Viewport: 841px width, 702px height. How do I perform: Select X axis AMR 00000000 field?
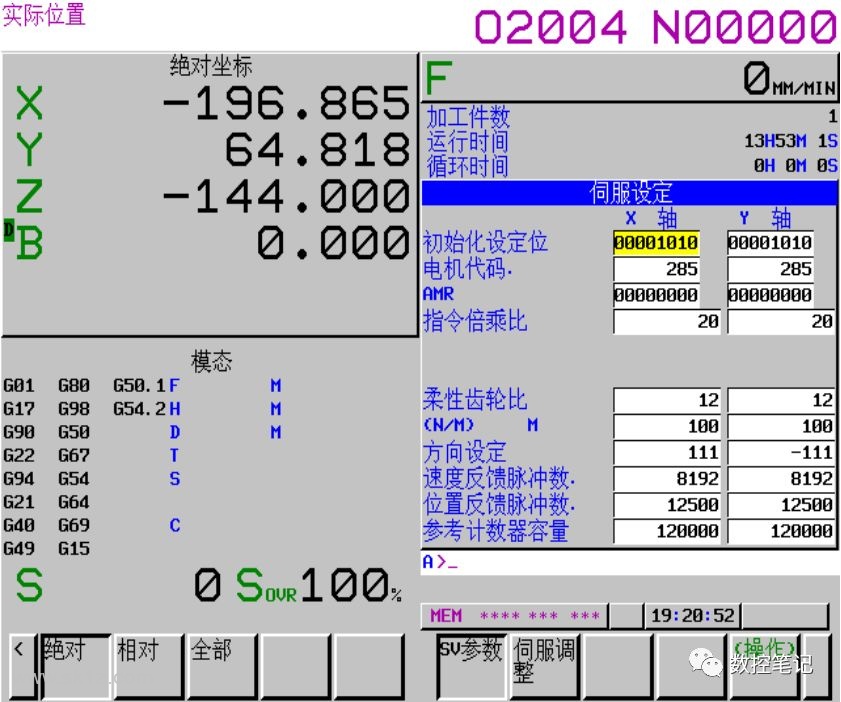pyautogui.click(x=656, y=295)
